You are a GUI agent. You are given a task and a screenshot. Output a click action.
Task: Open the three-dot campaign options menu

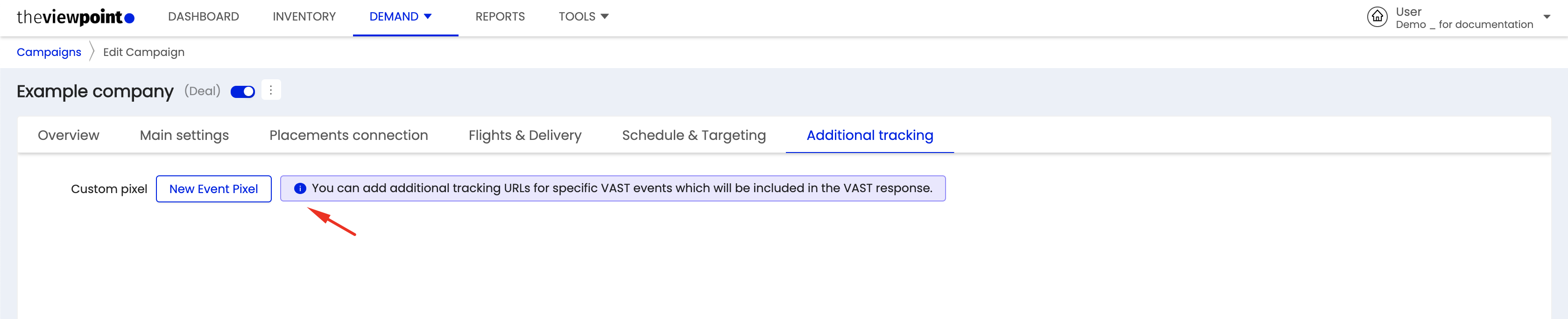coord(271,90)
